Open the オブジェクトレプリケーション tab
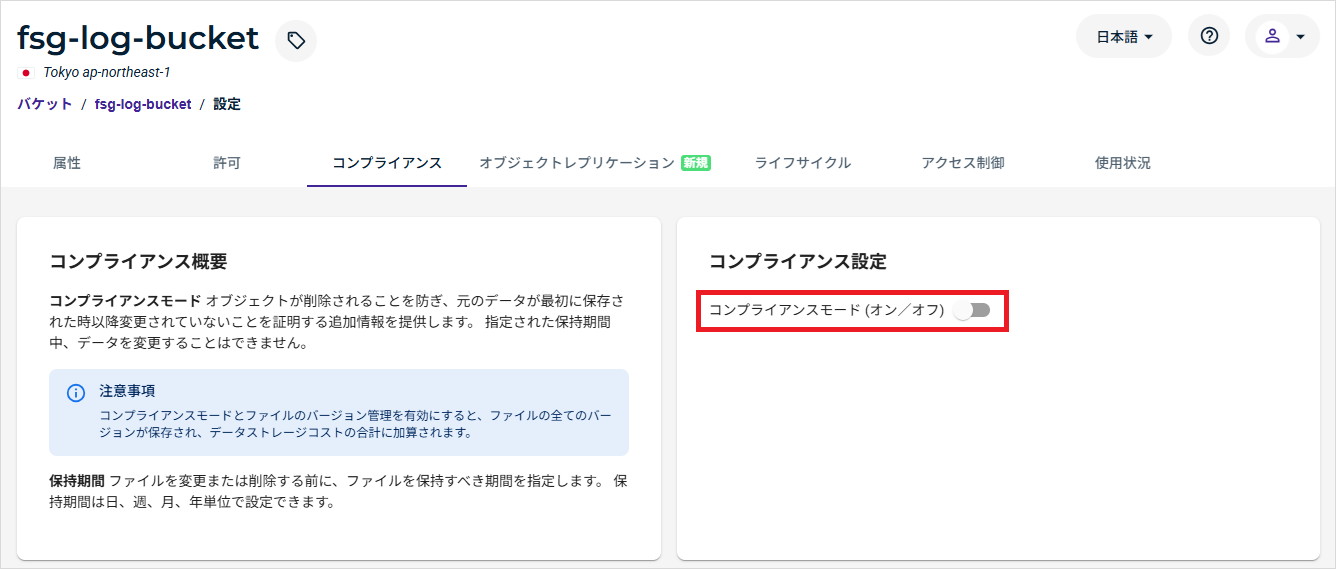 click(577, 163)
